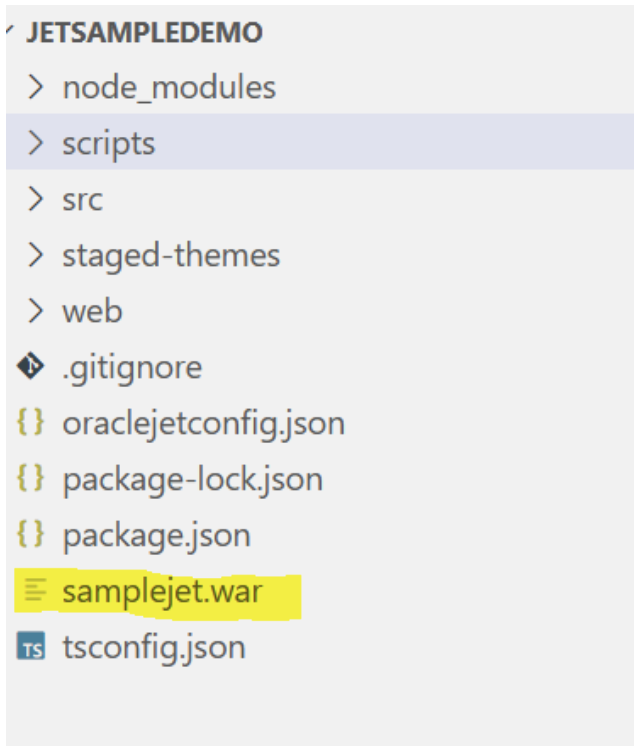This screenshot has height=746, width=634.
Task: Expand the scripts folder arrow
Action: [37, 143]
